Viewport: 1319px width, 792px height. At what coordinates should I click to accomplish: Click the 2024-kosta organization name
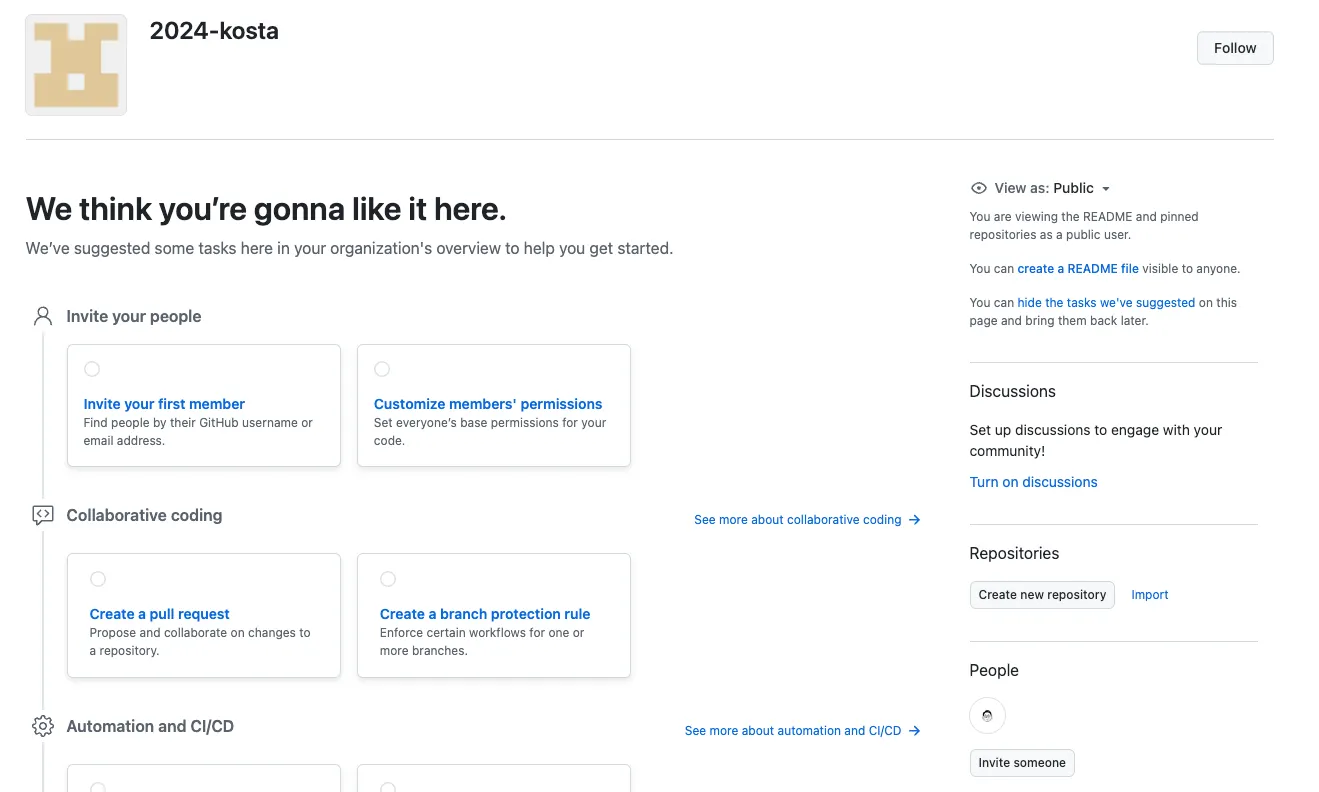[214, 31]
